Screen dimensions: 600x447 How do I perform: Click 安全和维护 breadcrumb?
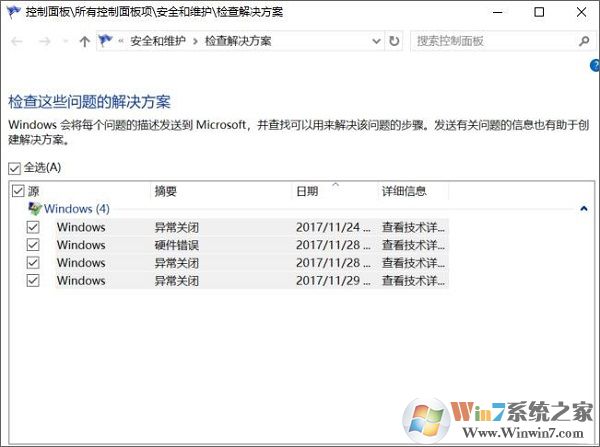(x=158, y=41)
